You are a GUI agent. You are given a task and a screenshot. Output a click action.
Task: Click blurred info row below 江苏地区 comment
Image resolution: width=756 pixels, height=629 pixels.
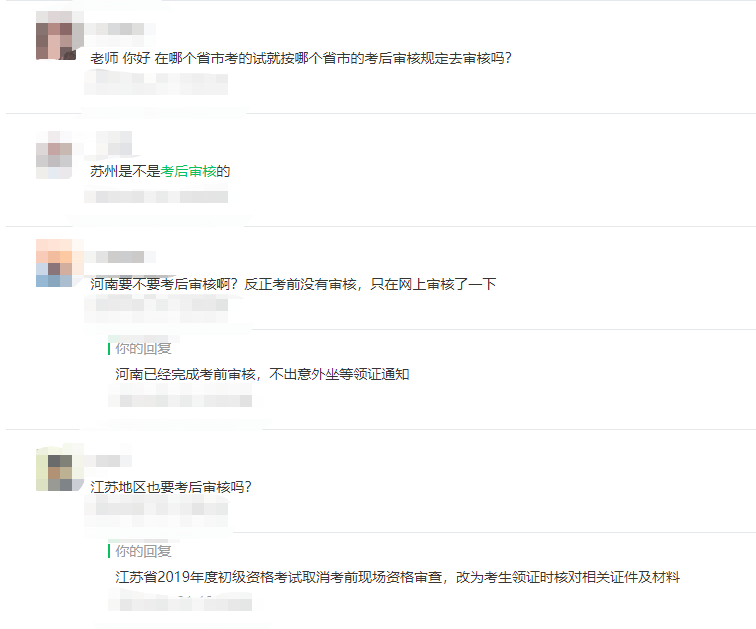click(x=156, y=509)
